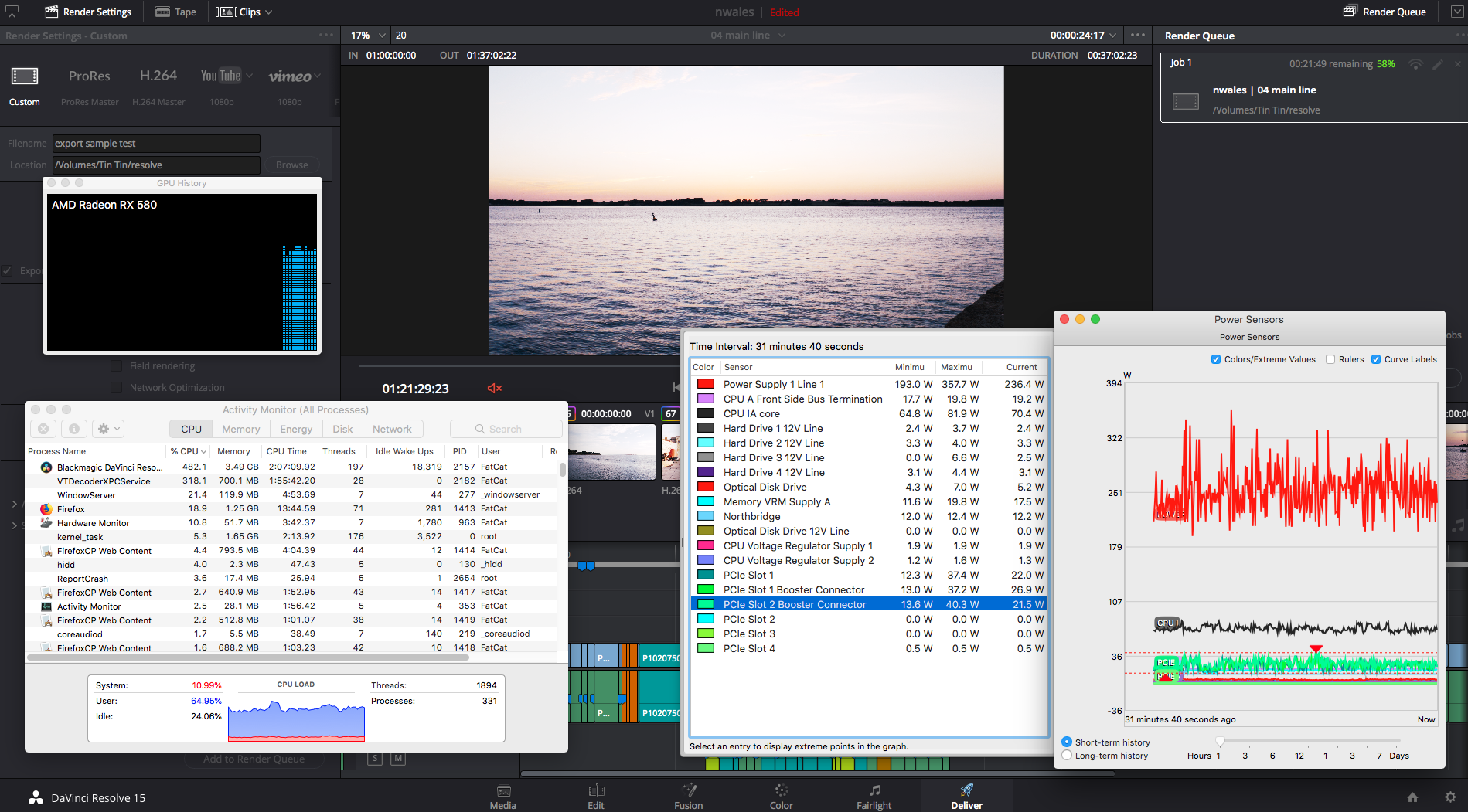Click the Render Queue icon at top
This screenshot has height=812, width=1468.
[x=1350, y=12]
